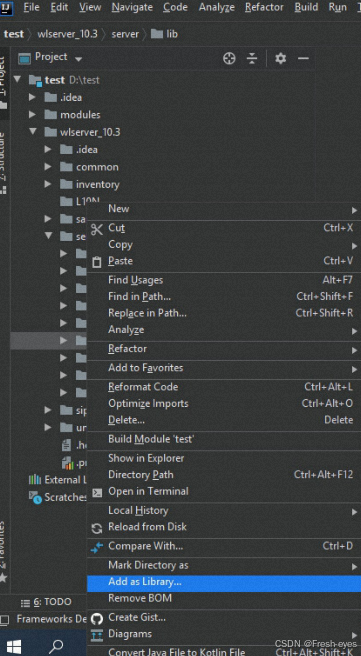Open the Refactor menu in menu bar

click(264, 7)
